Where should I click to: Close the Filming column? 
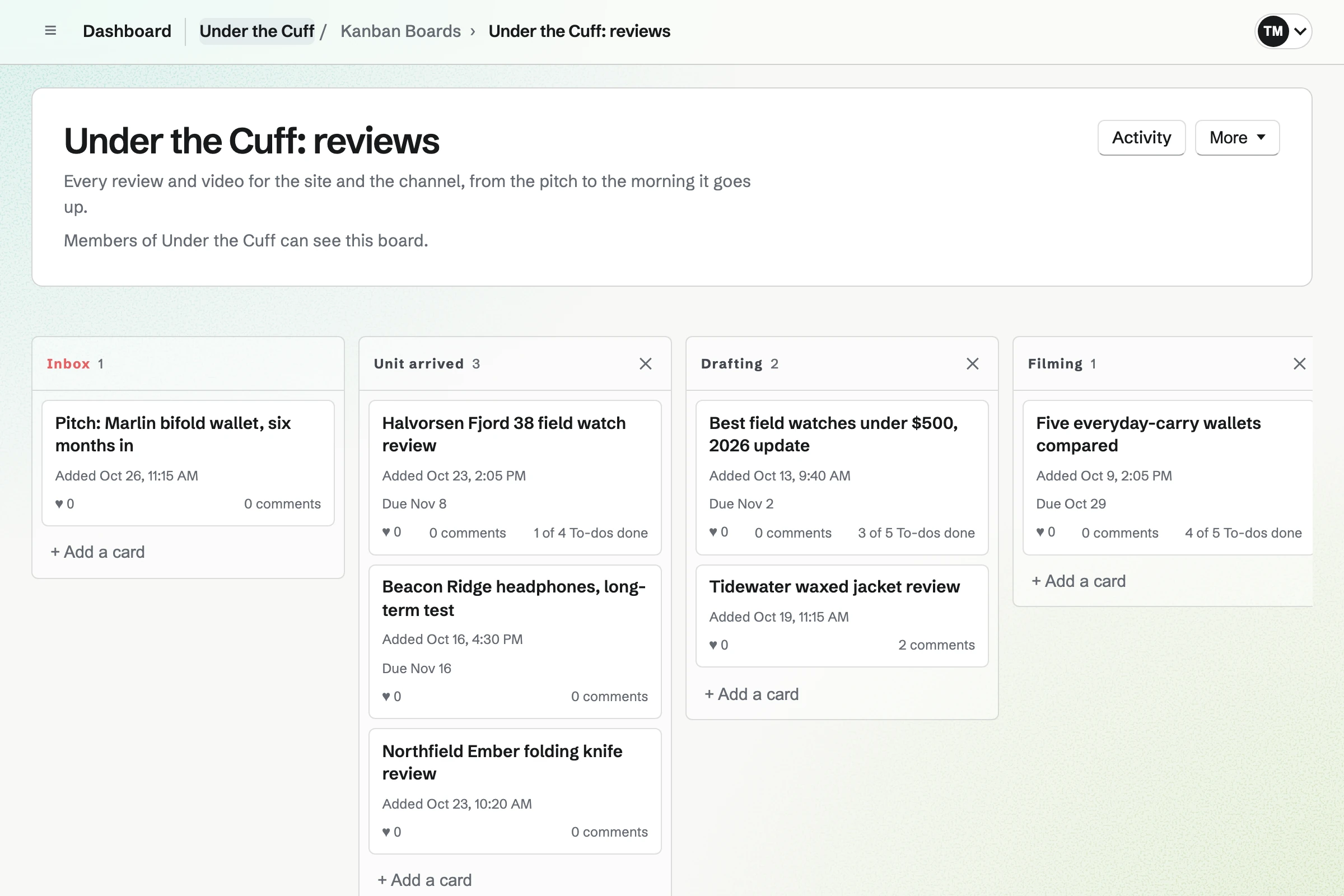1299,364
